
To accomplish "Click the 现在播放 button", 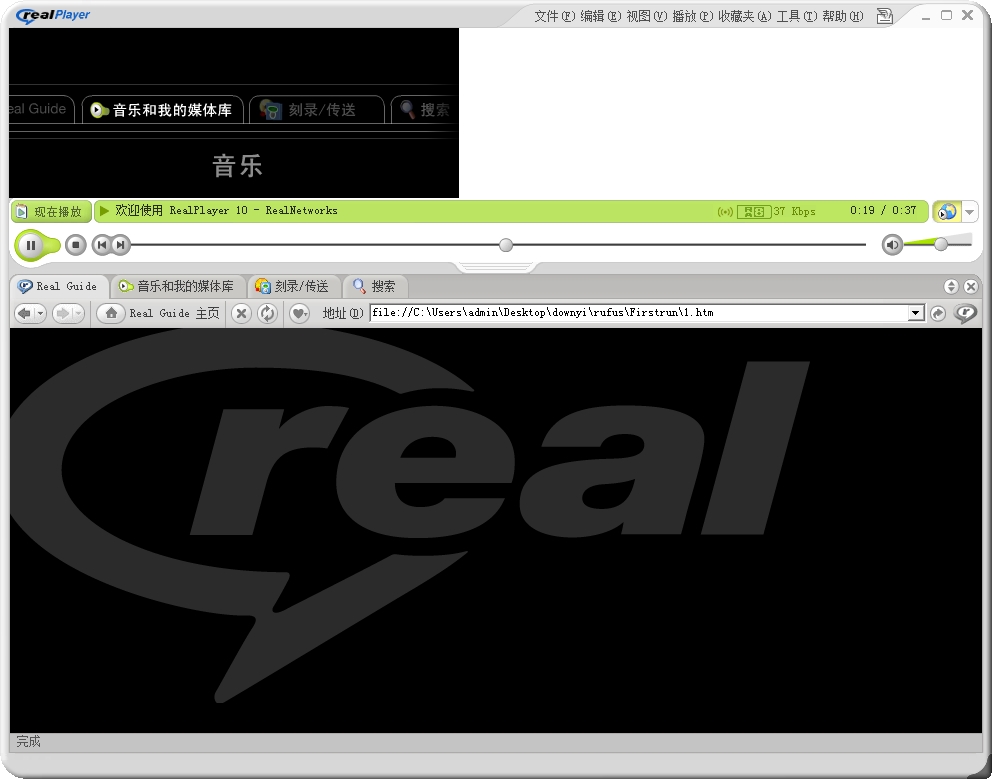I will [x=50, y=211].
